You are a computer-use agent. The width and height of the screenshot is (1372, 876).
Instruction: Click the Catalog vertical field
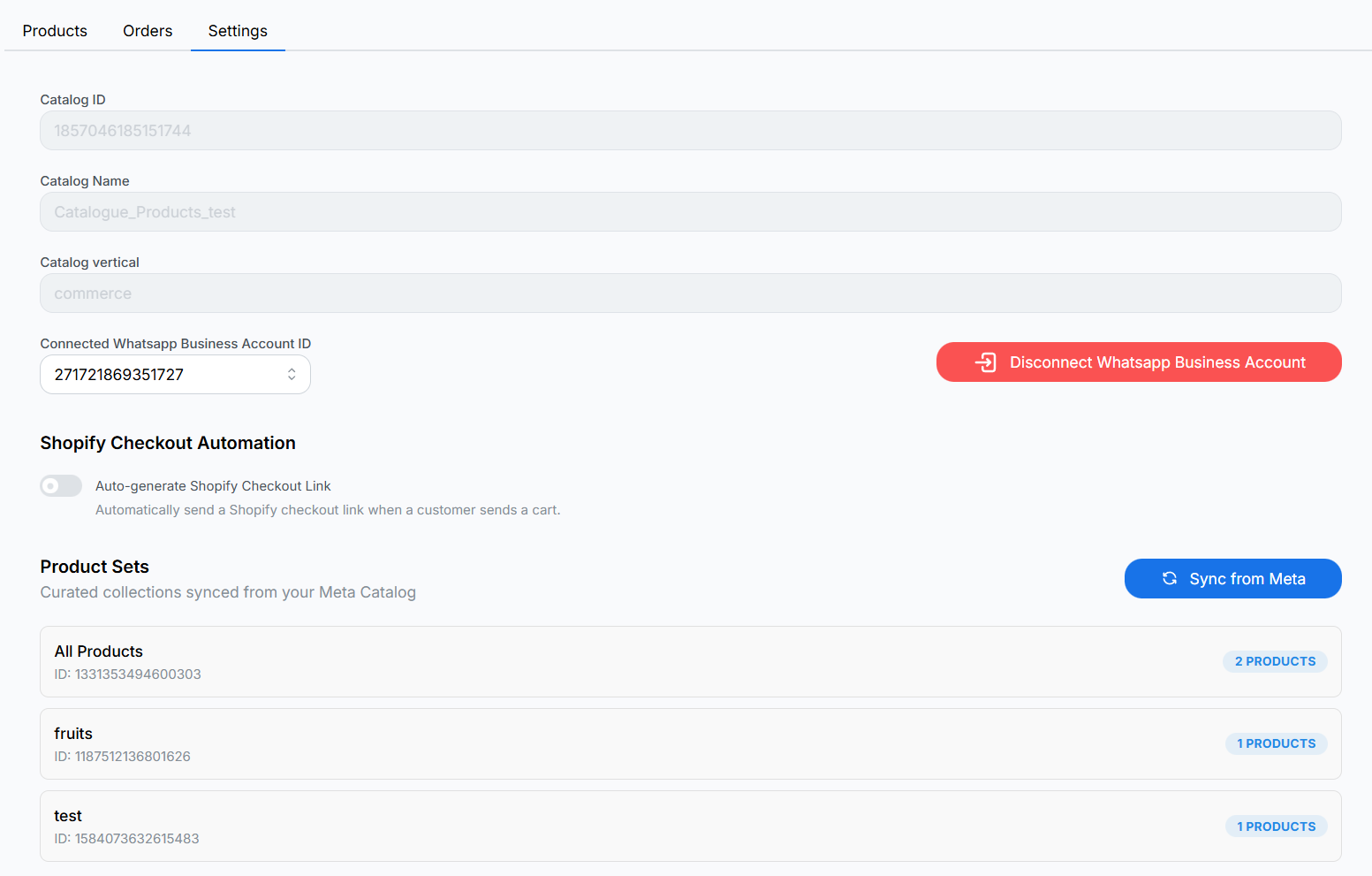(690, 293)
